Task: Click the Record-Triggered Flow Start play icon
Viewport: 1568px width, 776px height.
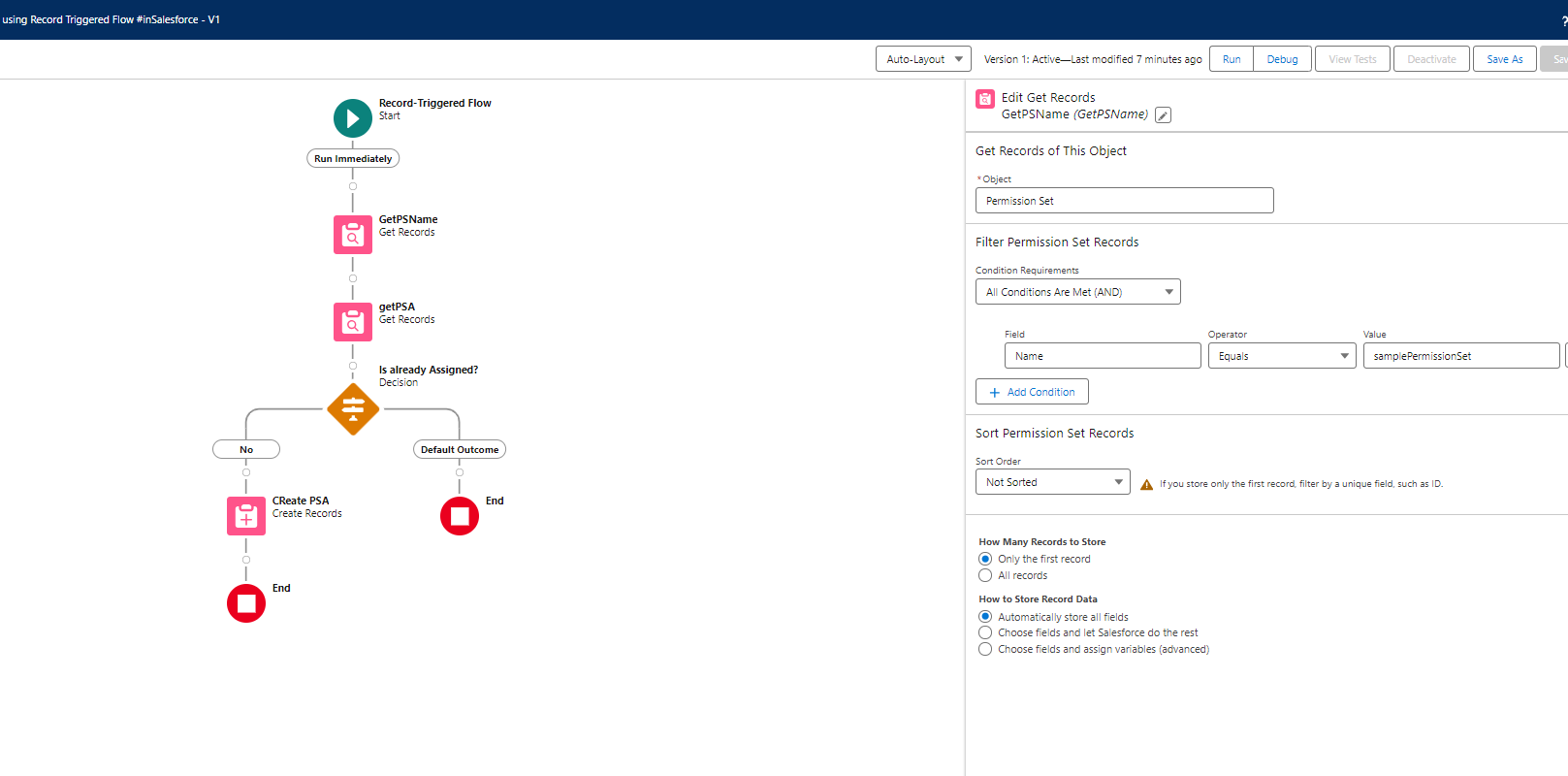Action: pyautogui.click(x=353, y=118)
